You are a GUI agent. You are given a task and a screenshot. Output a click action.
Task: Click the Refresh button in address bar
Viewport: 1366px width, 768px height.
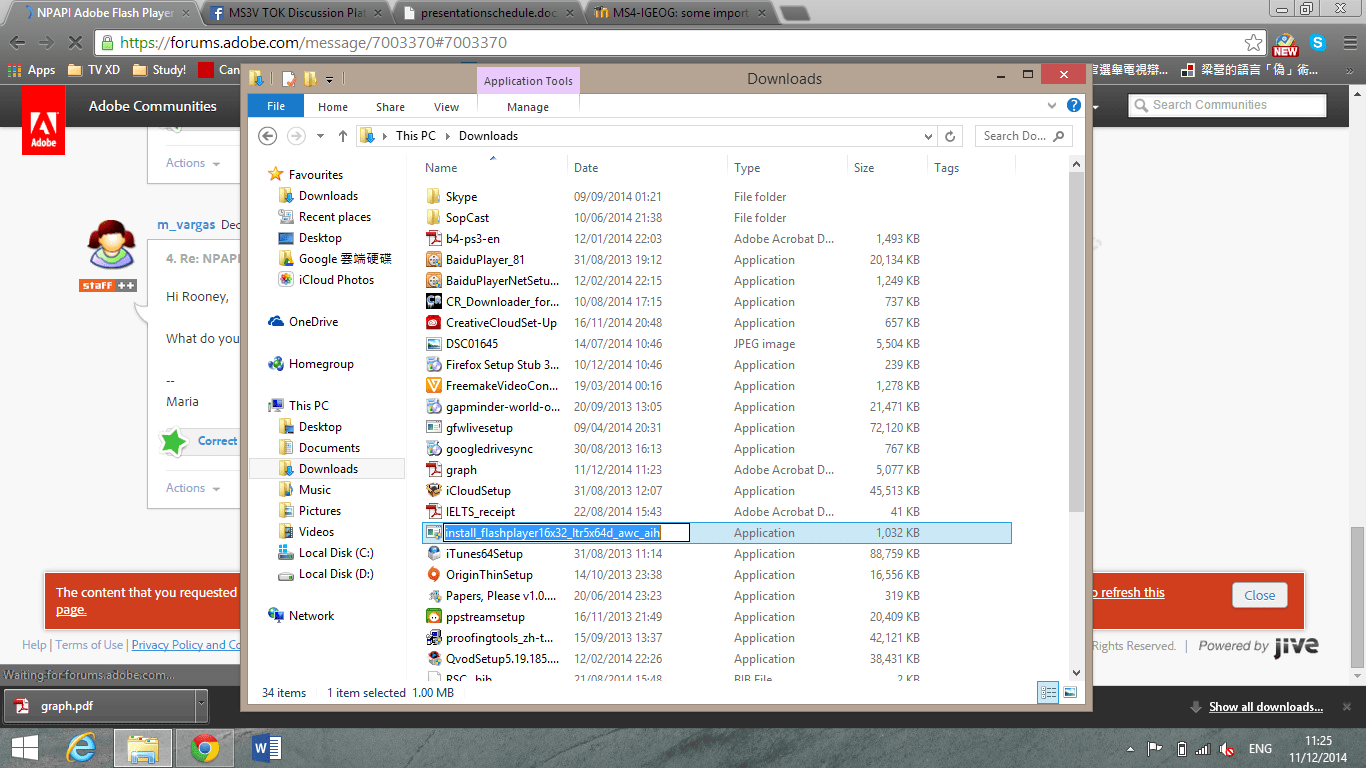[x=949, y=136]
